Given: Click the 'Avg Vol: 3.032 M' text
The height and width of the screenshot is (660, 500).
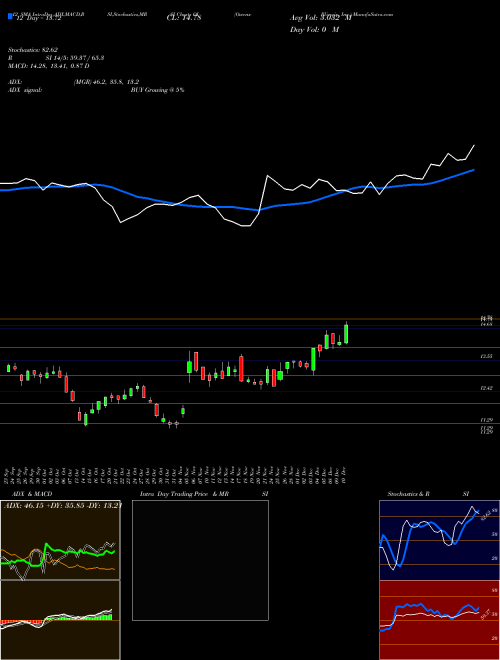Looking at the screenshot, I should (x=320, y=18).
